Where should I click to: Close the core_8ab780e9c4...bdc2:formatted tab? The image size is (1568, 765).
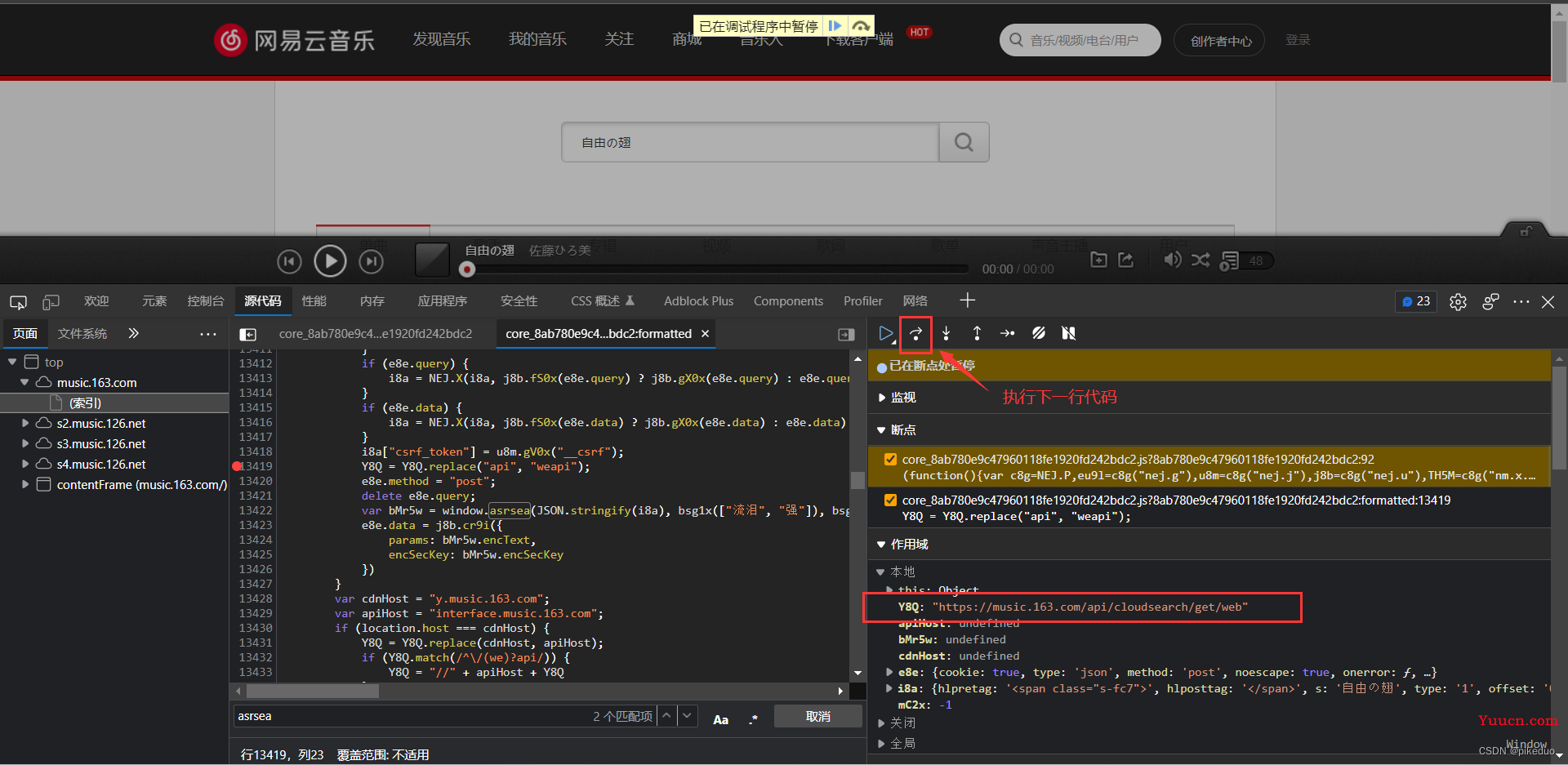705,333
